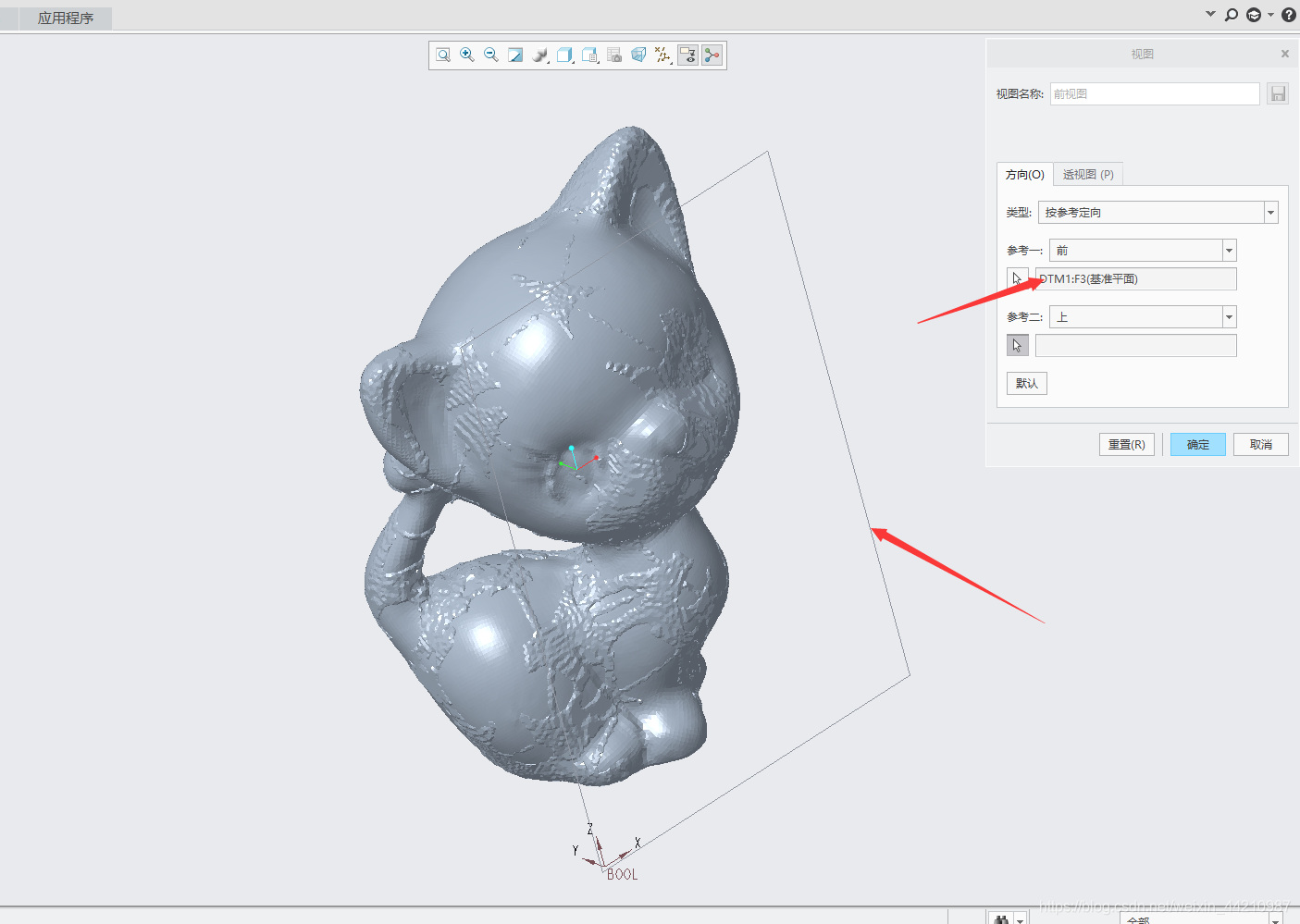Screen dimensions: 1300x924
Task: Toggle the perspective view box icon
Action: [638, 55]
